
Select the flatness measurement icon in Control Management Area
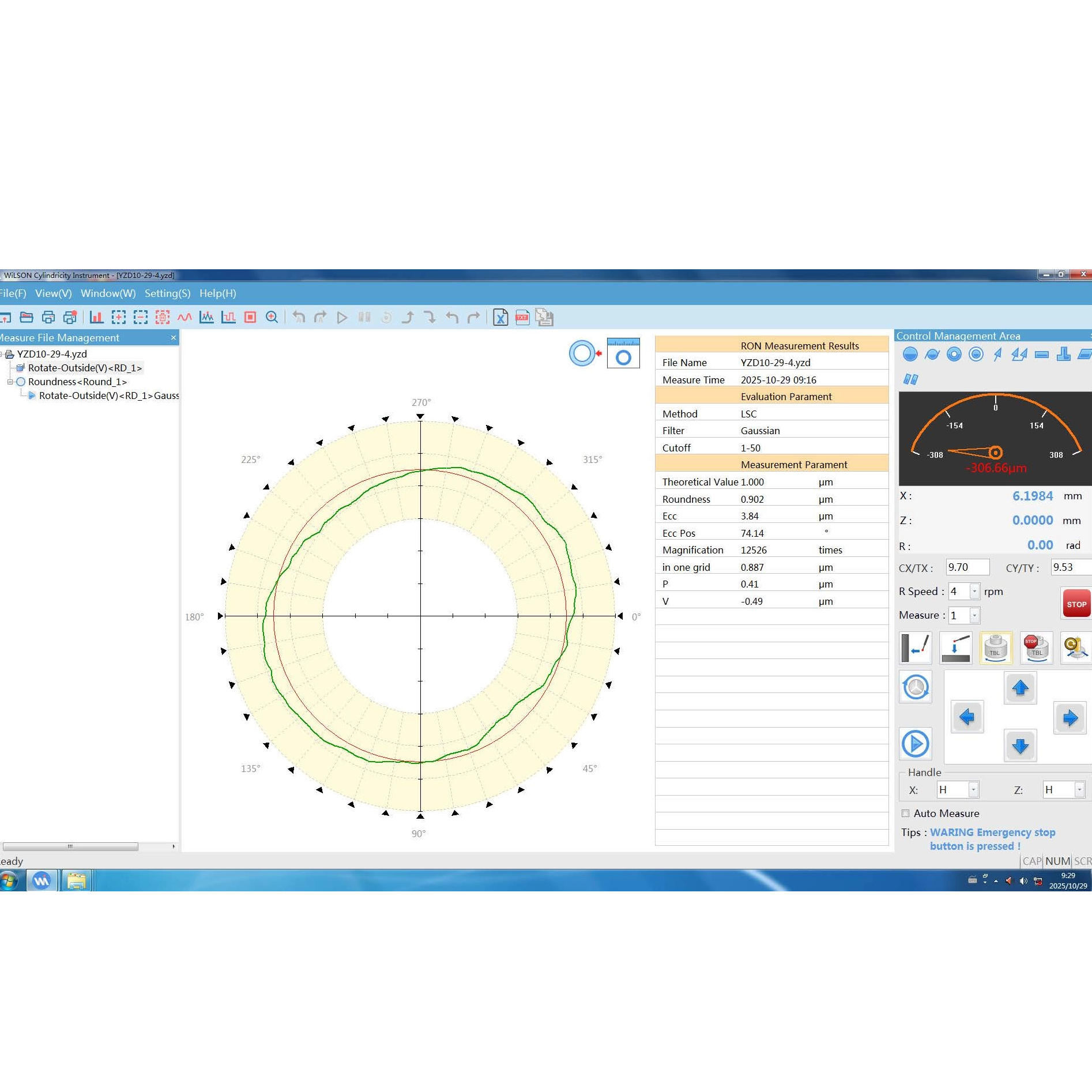click(1084, 354)
